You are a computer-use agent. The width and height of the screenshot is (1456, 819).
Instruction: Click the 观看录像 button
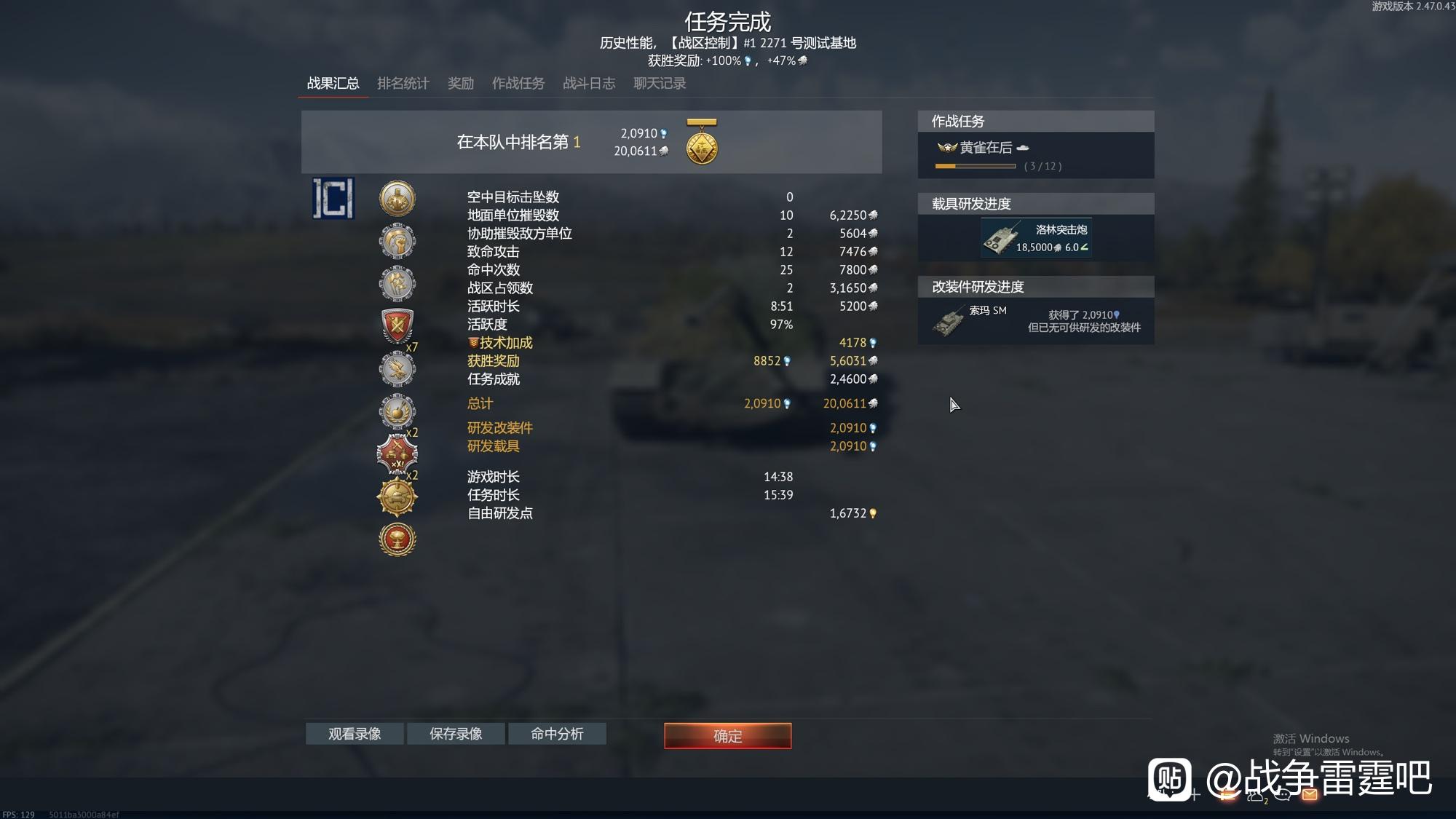click(x=355, y=734)
